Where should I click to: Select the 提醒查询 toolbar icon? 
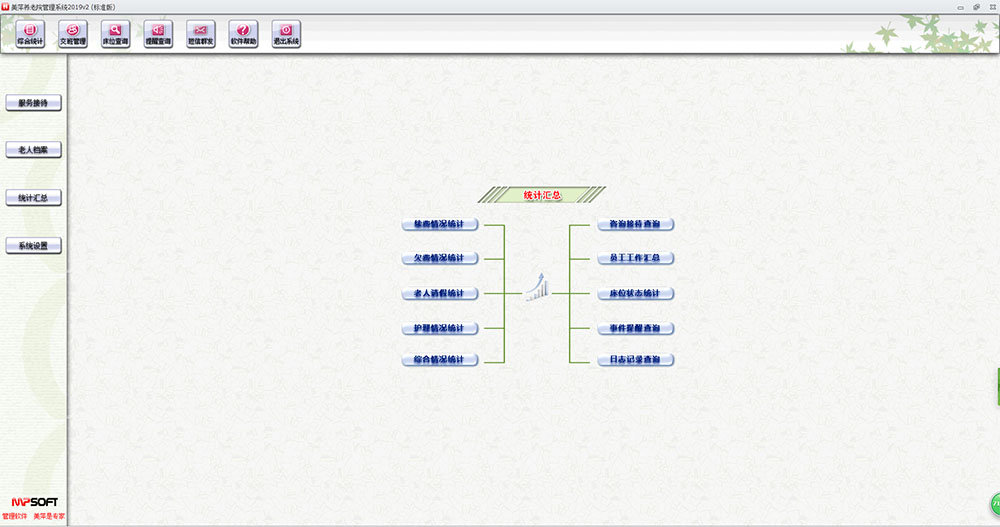158,35
